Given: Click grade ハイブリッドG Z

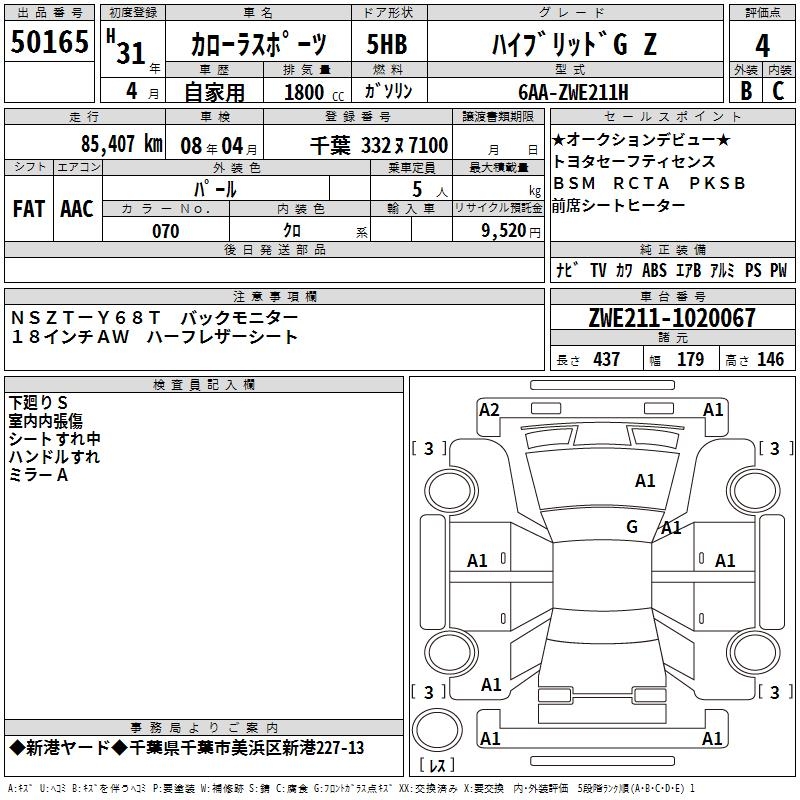Looking at the screenshot, I should pos(574,44).
